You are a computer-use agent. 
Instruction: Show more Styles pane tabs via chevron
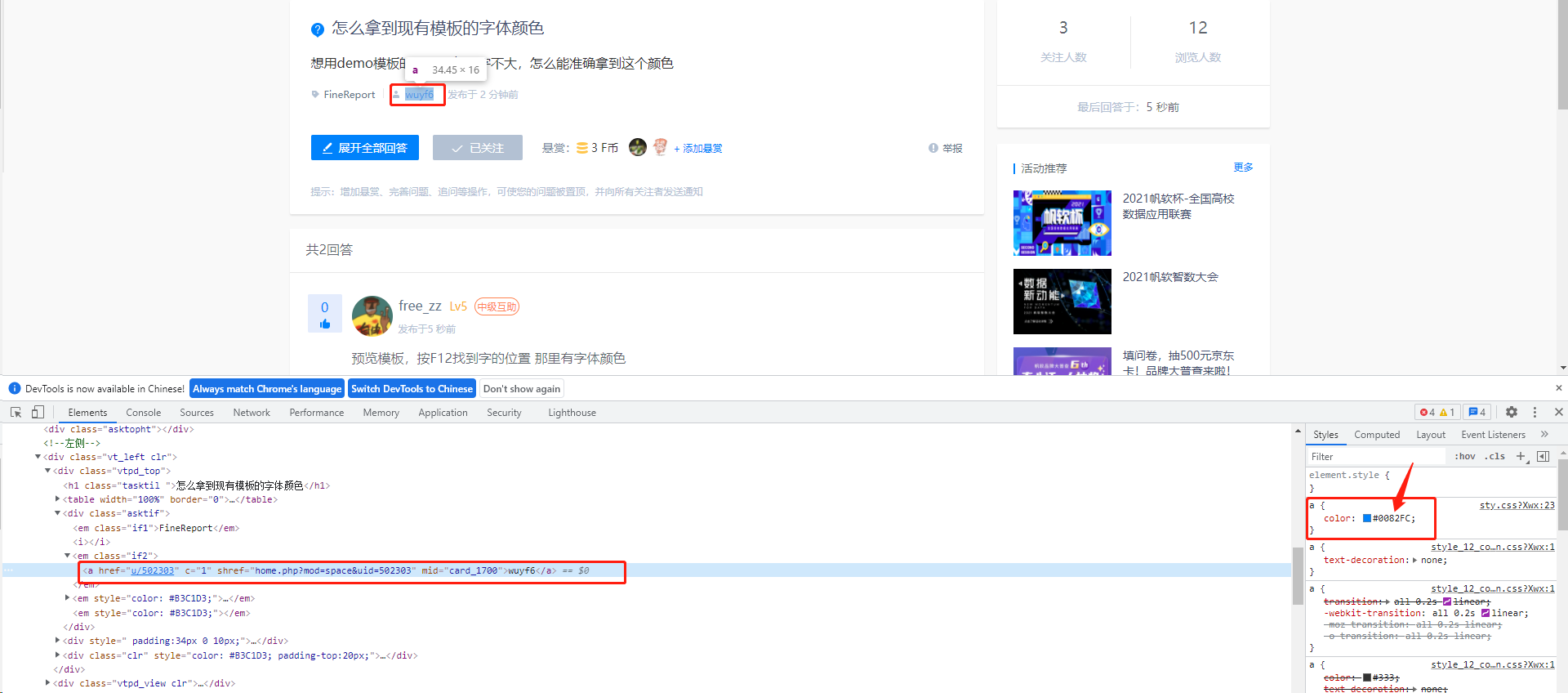pos(1544,435)
